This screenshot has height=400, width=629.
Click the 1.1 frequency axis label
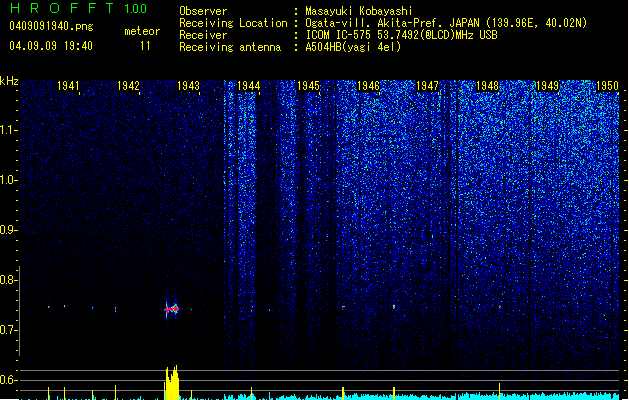8,130
